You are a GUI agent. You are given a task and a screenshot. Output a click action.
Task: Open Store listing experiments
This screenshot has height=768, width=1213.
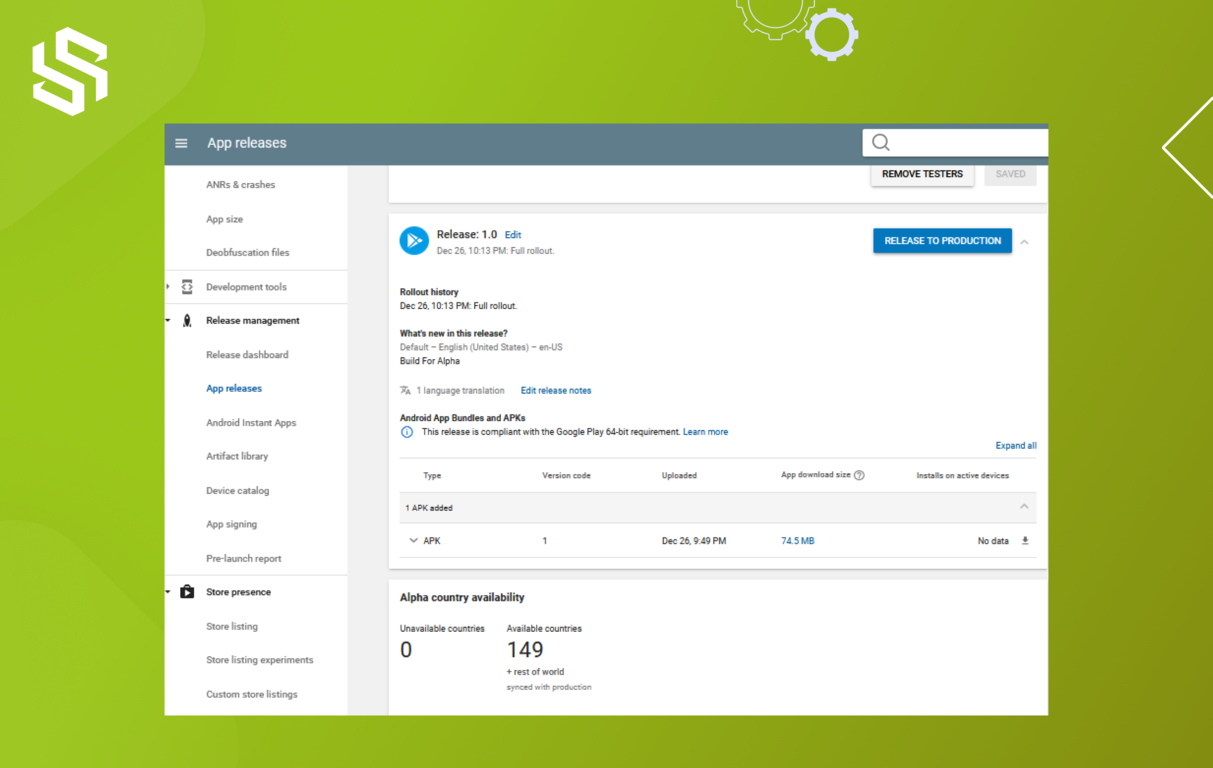tap(259, 660)
